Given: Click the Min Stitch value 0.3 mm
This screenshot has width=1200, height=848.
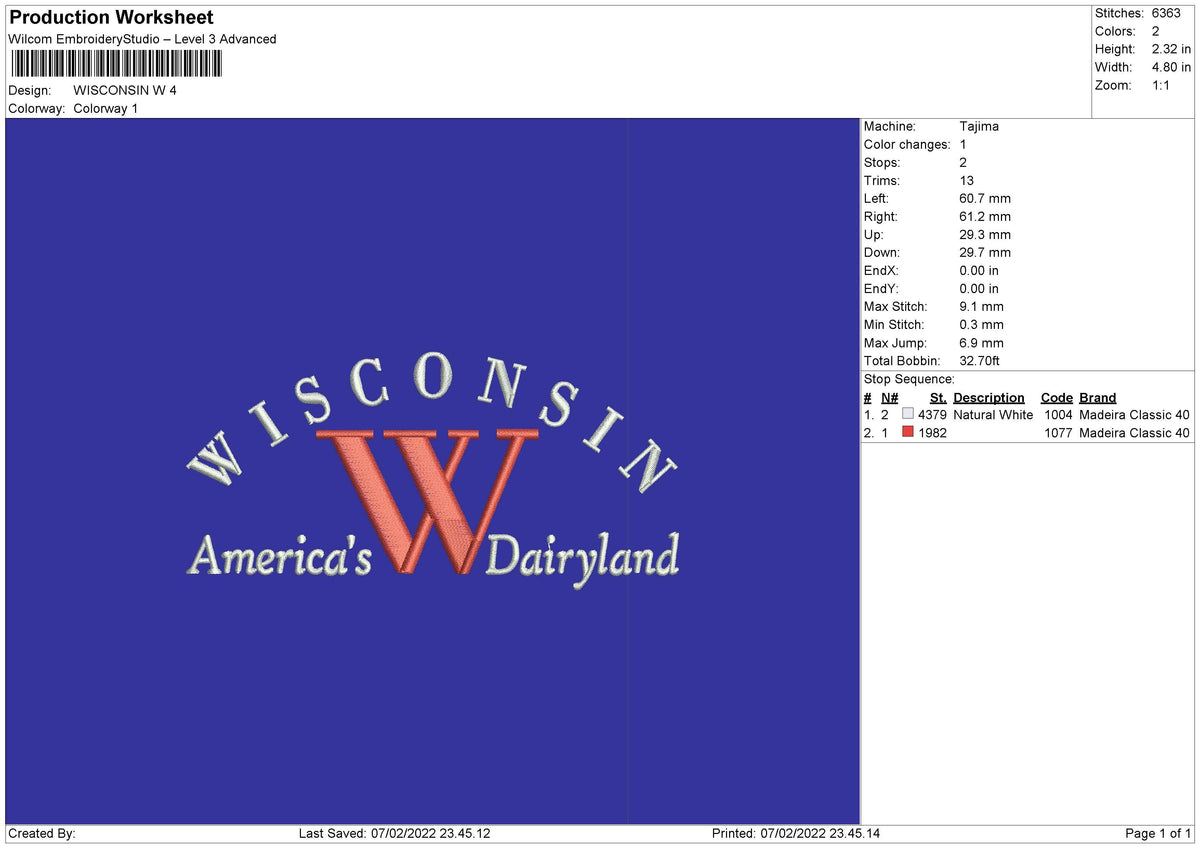Looking at the screenshot, I should [981, 324].
